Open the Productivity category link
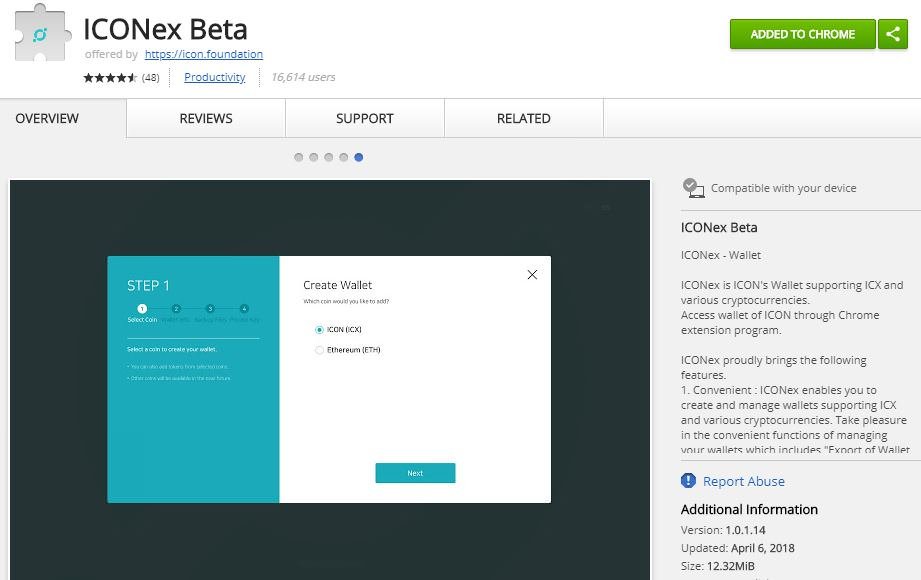 click(x=214, y=77)
